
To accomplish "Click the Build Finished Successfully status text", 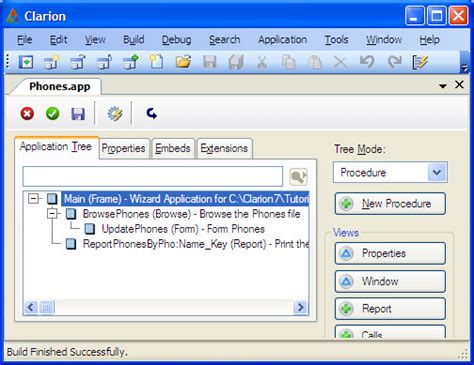I will point(67,352).
